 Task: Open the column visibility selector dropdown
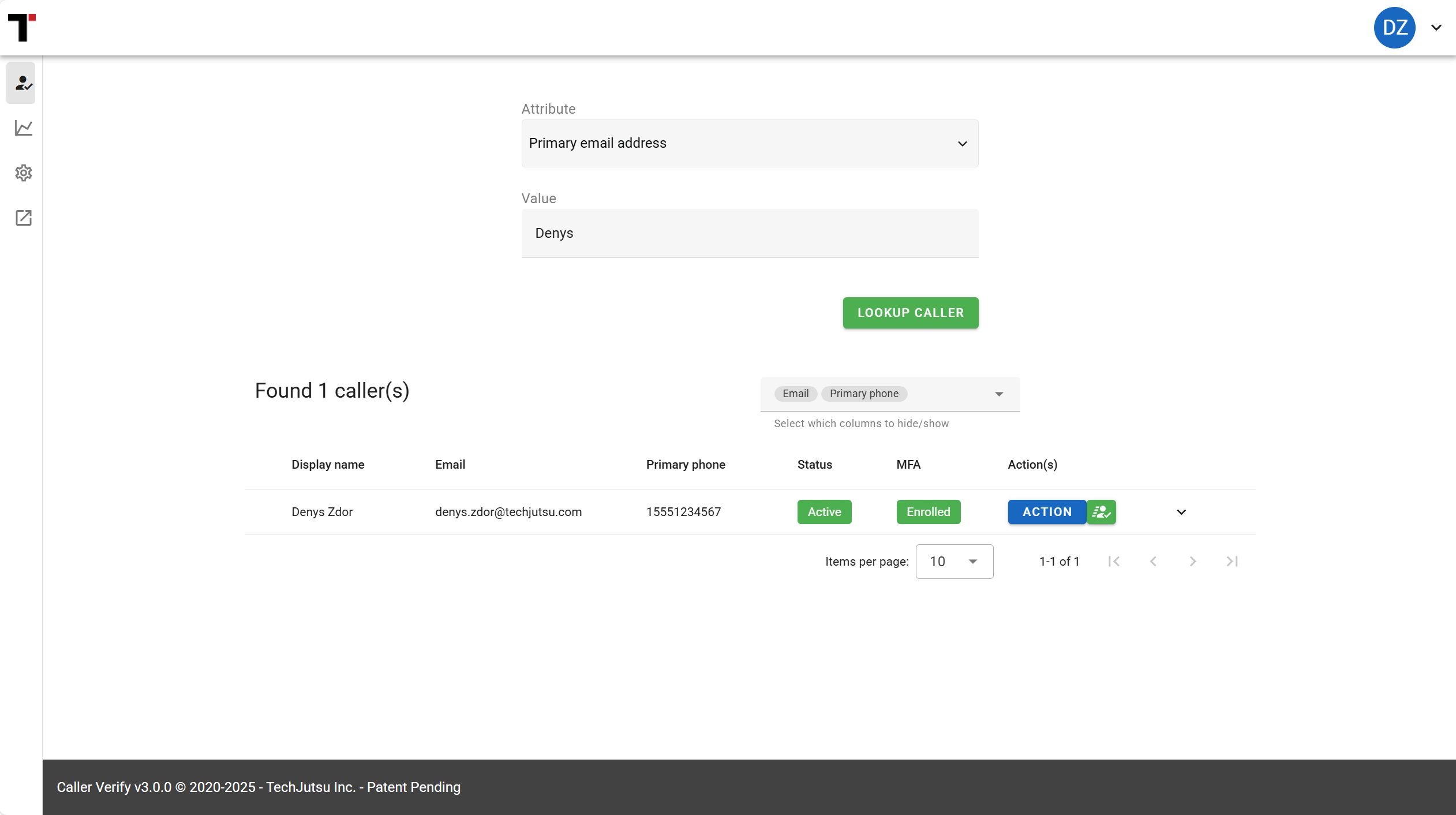tap(998, 394)
